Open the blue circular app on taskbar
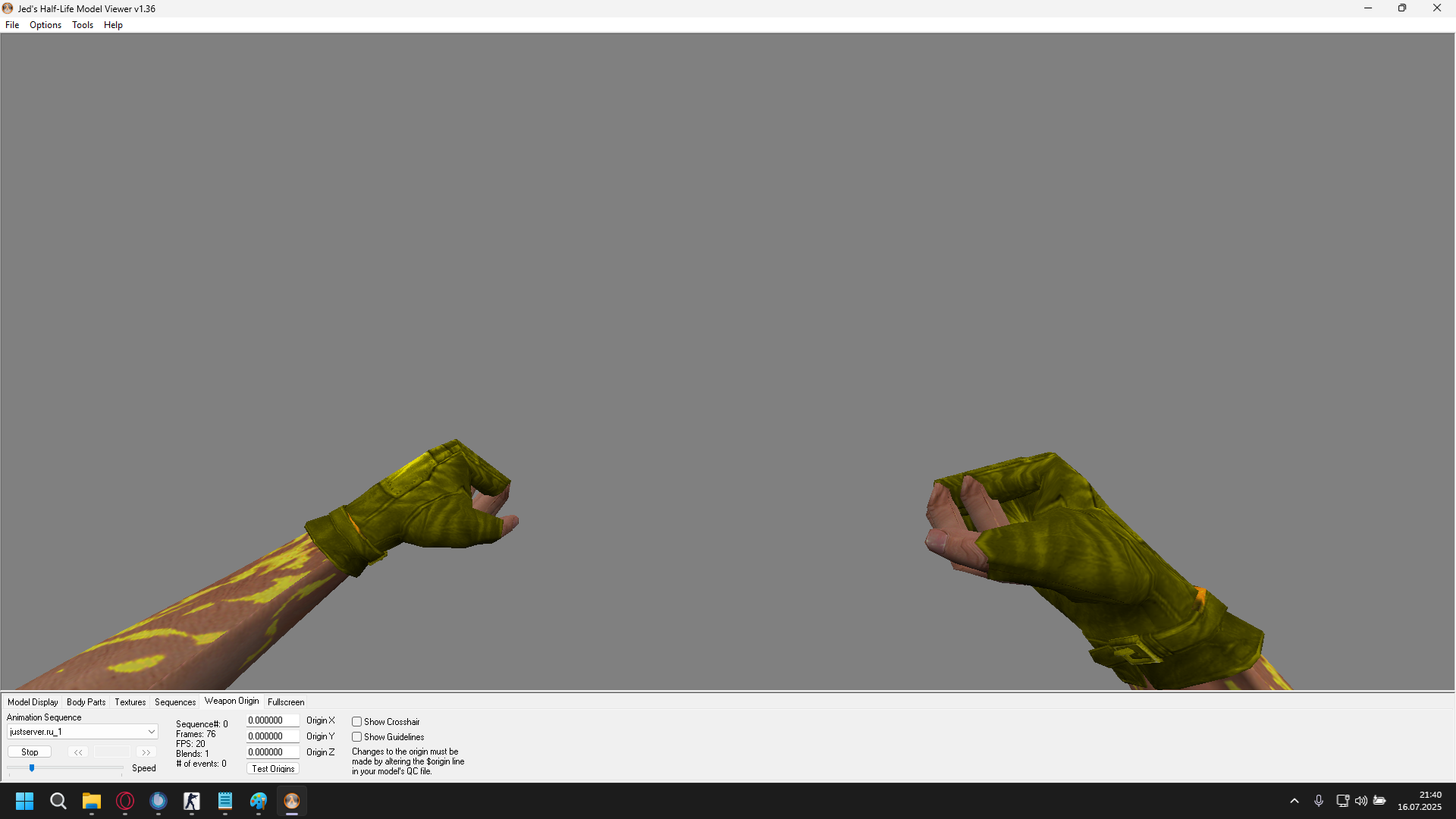 (158, 801)
